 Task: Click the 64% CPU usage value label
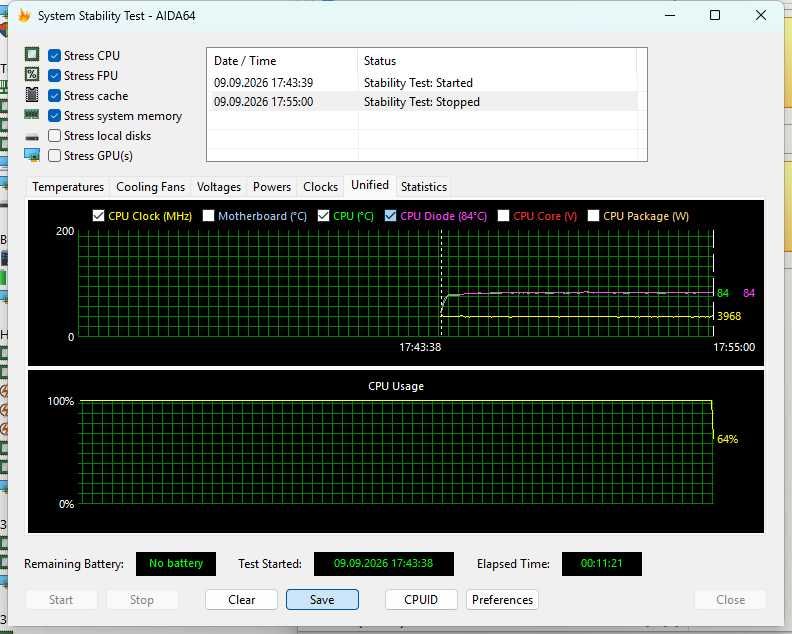click(x=727, y=440)
